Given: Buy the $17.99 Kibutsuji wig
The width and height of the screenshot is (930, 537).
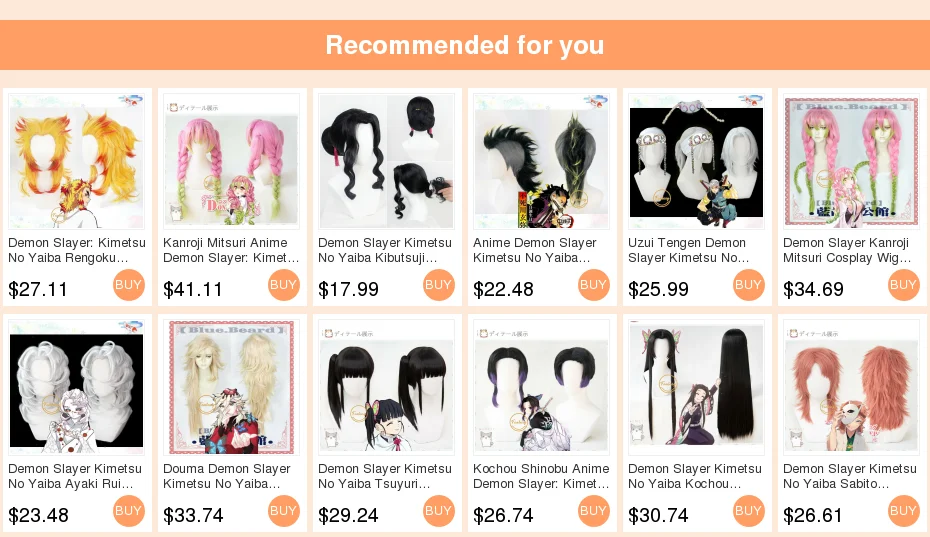Looking at the screenshot, I should [x=439, y=285].
